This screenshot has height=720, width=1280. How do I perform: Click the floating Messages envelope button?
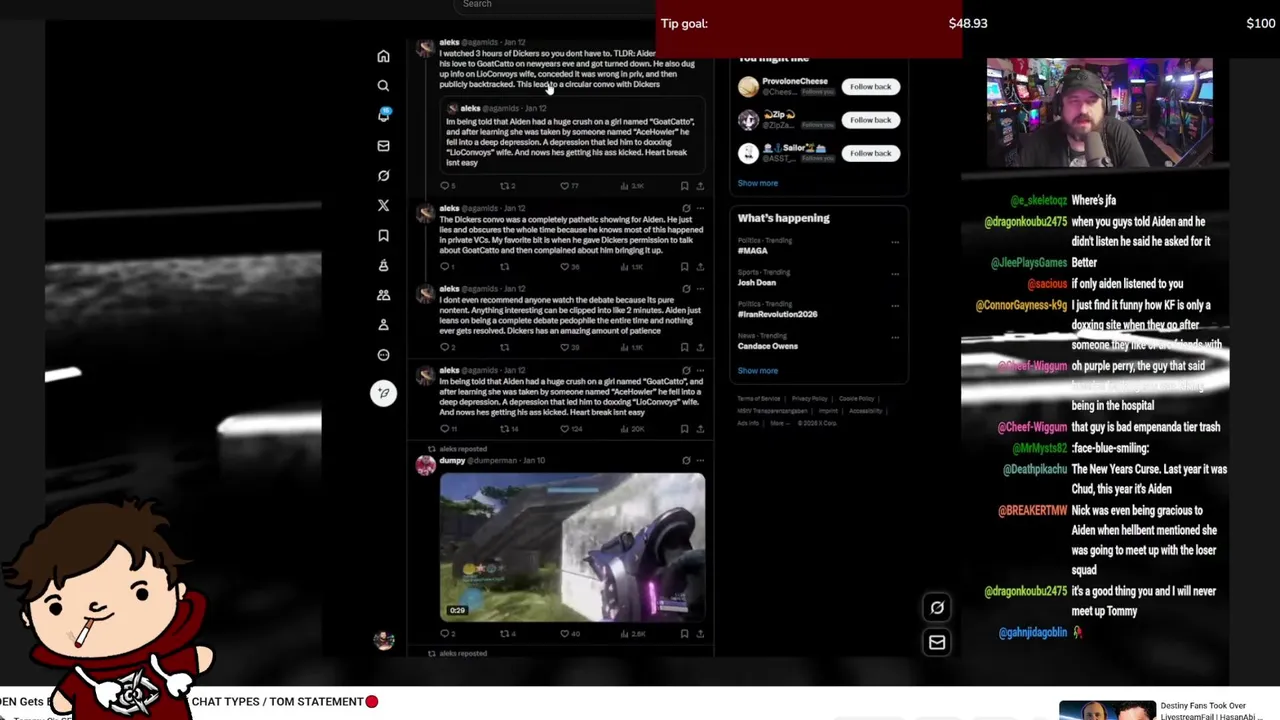tap(937, 643)
